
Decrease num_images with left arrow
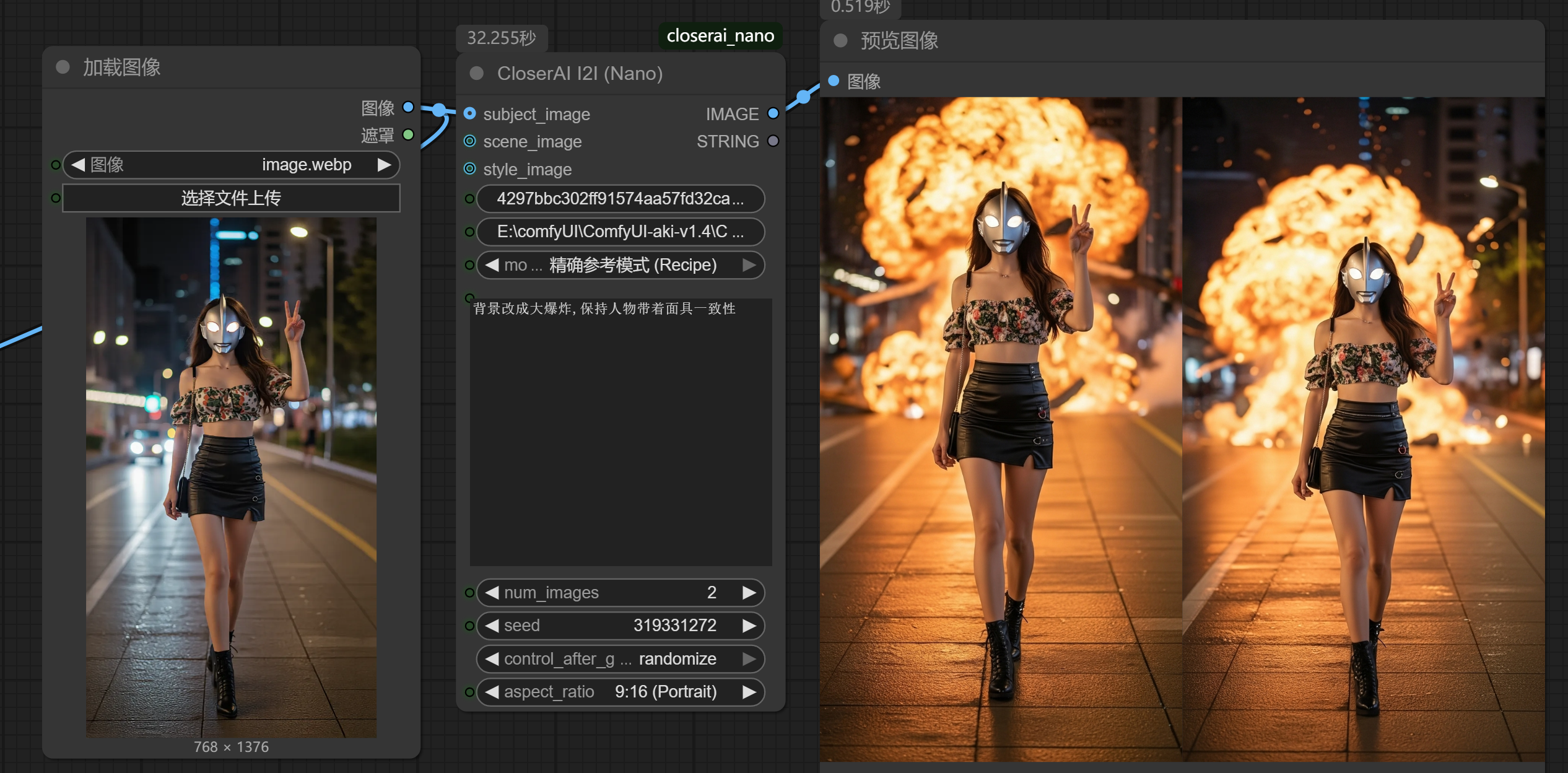[492, 593]
